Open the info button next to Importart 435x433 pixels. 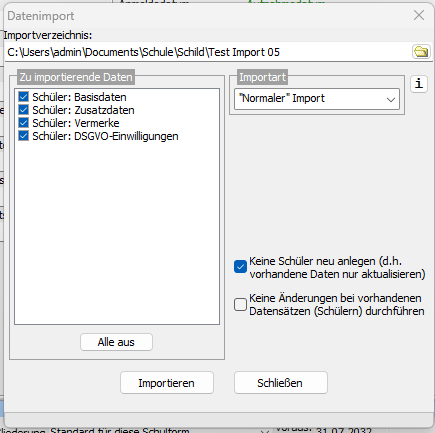[419, 83]
